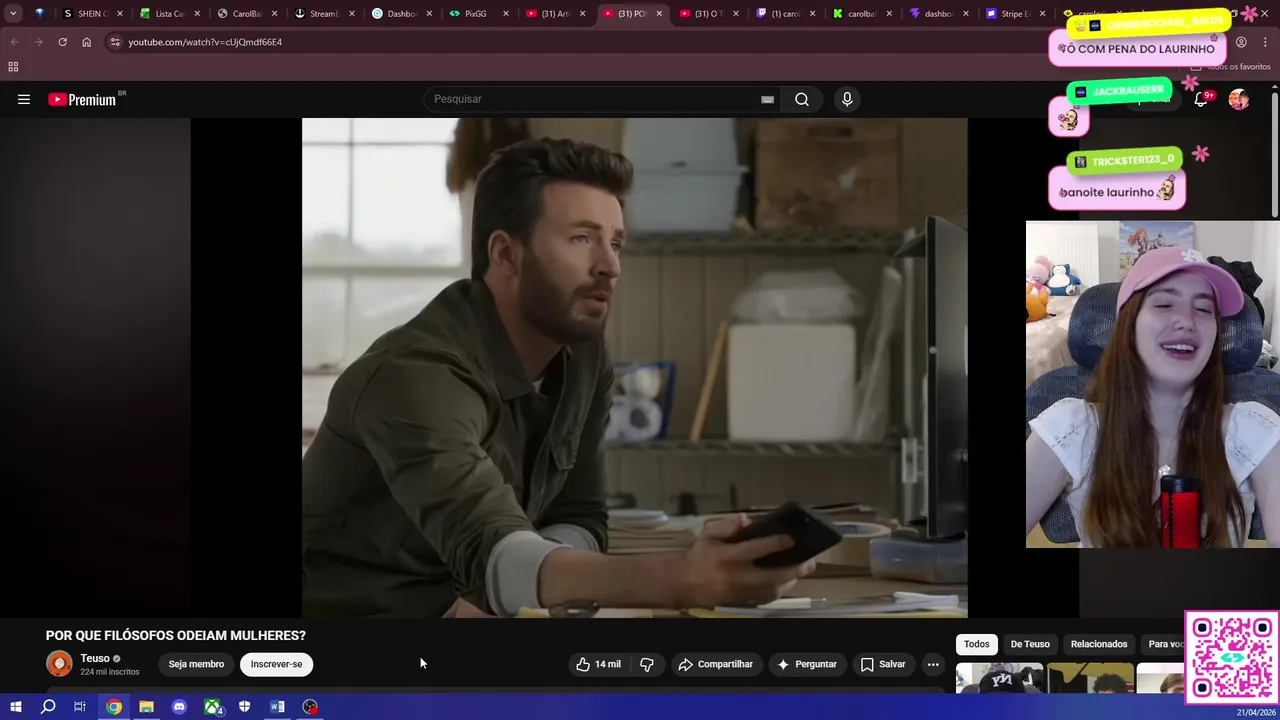Image resolution: width=1280 pixels, height=720 pixels.
Task: Open Word from the taskbar
Action: tap(277, 707)
